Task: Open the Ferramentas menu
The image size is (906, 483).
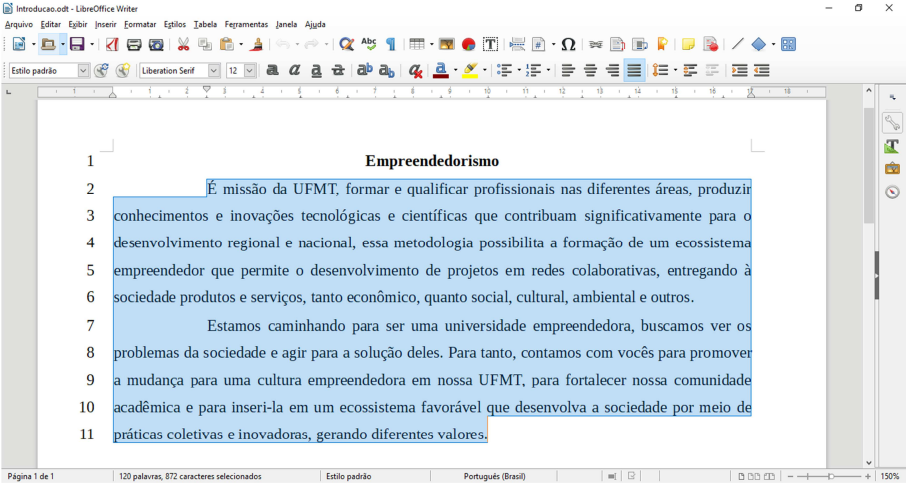Action: (x=246, y=24)
